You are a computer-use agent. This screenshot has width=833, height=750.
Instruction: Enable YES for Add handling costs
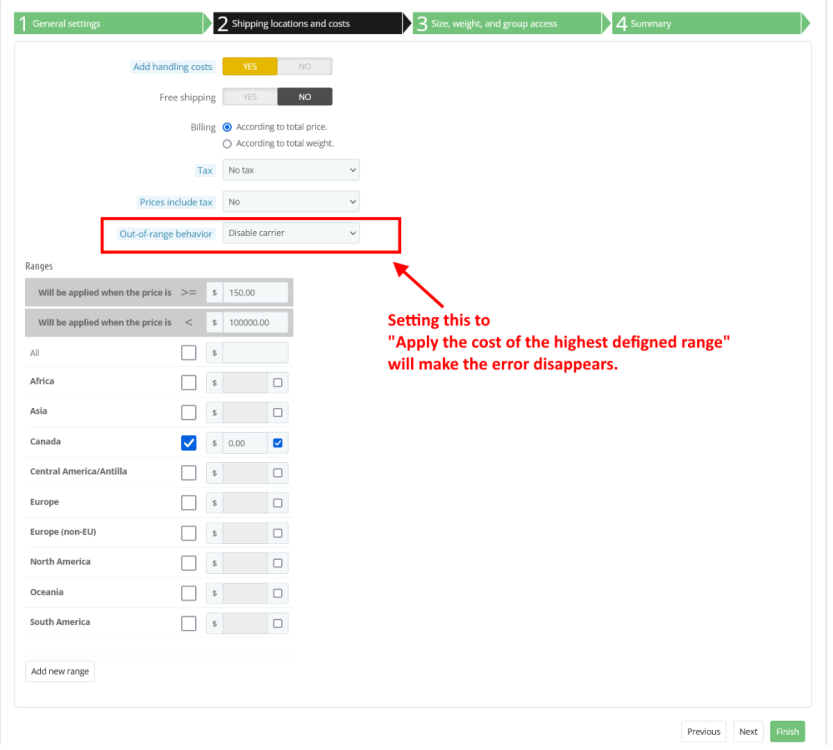250,66
